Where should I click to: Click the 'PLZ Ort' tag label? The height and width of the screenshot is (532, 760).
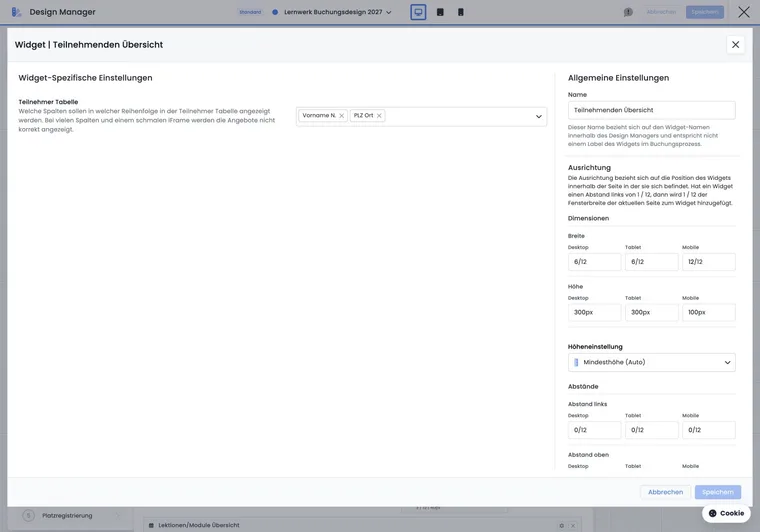click(364, 115)
